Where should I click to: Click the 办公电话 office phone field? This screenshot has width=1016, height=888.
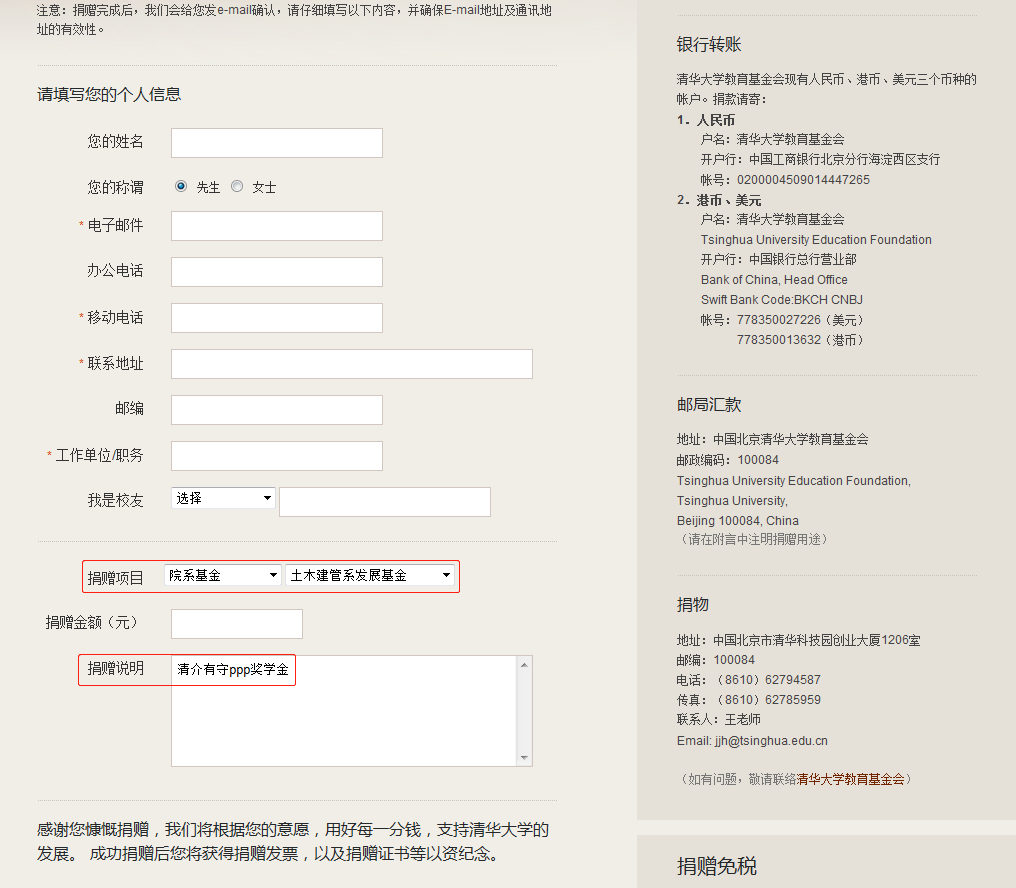pos(276,272)
